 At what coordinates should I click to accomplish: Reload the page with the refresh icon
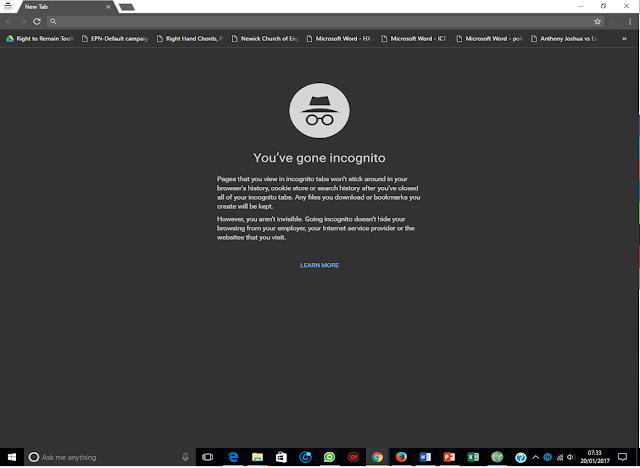click(x=37, y=22)
